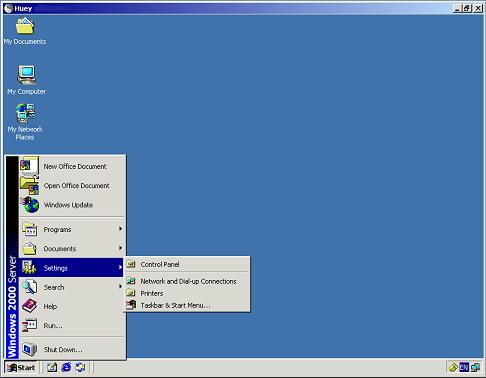Expand the Programs submenu arrow
The image size is (486, 378).
[120, 229]
